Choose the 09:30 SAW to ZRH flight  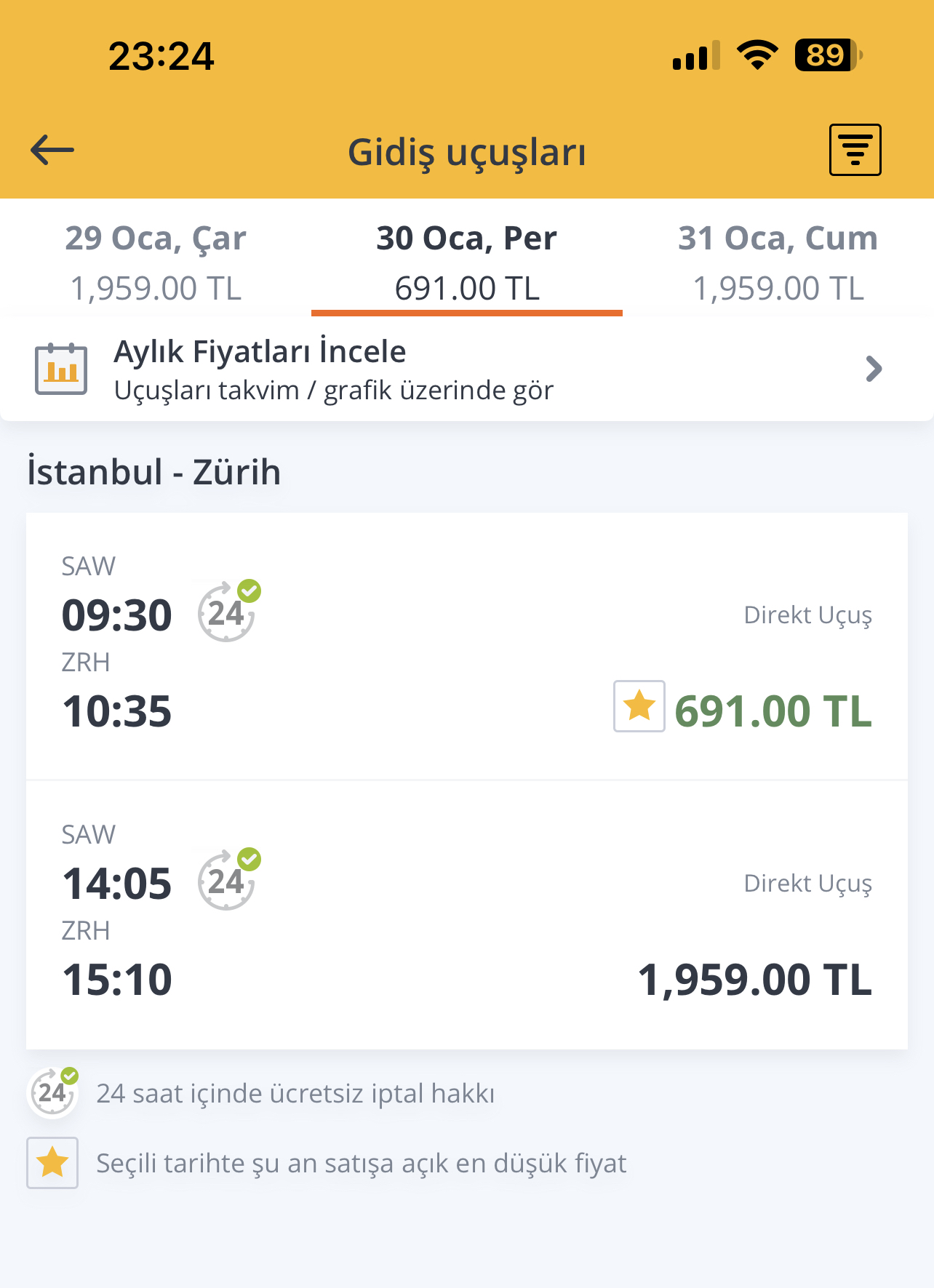(x=467, y=646)
